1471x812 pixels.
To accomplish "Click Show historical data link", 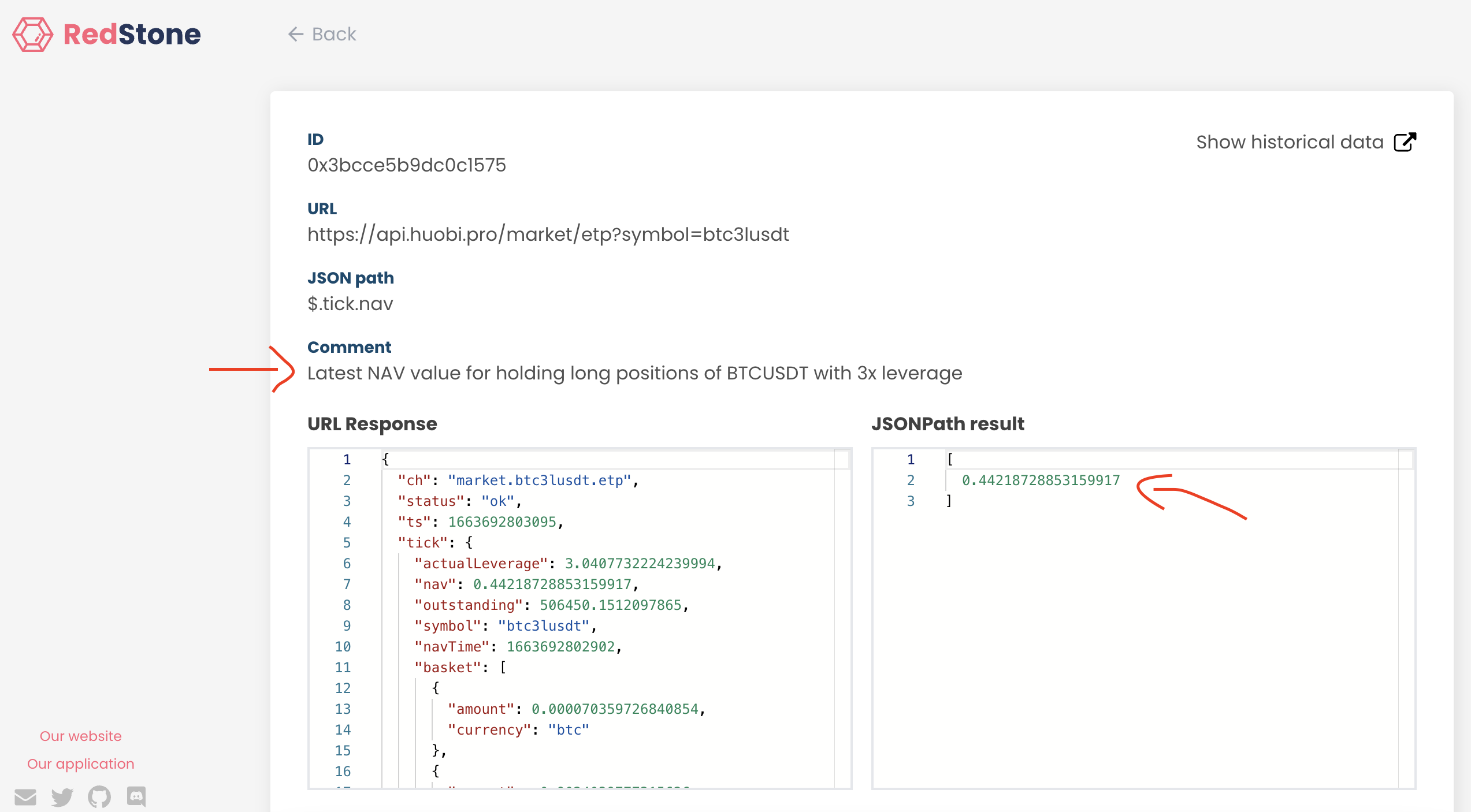I will [1290, 142].
